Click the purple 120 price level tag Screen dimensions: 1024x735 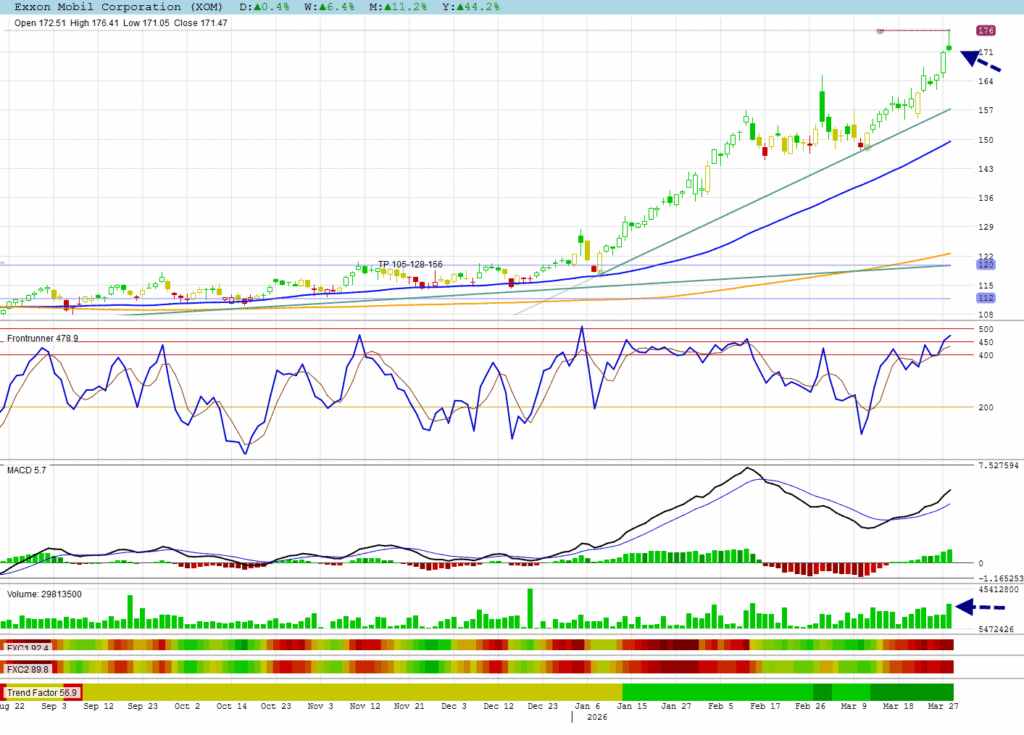click(985, 265)
